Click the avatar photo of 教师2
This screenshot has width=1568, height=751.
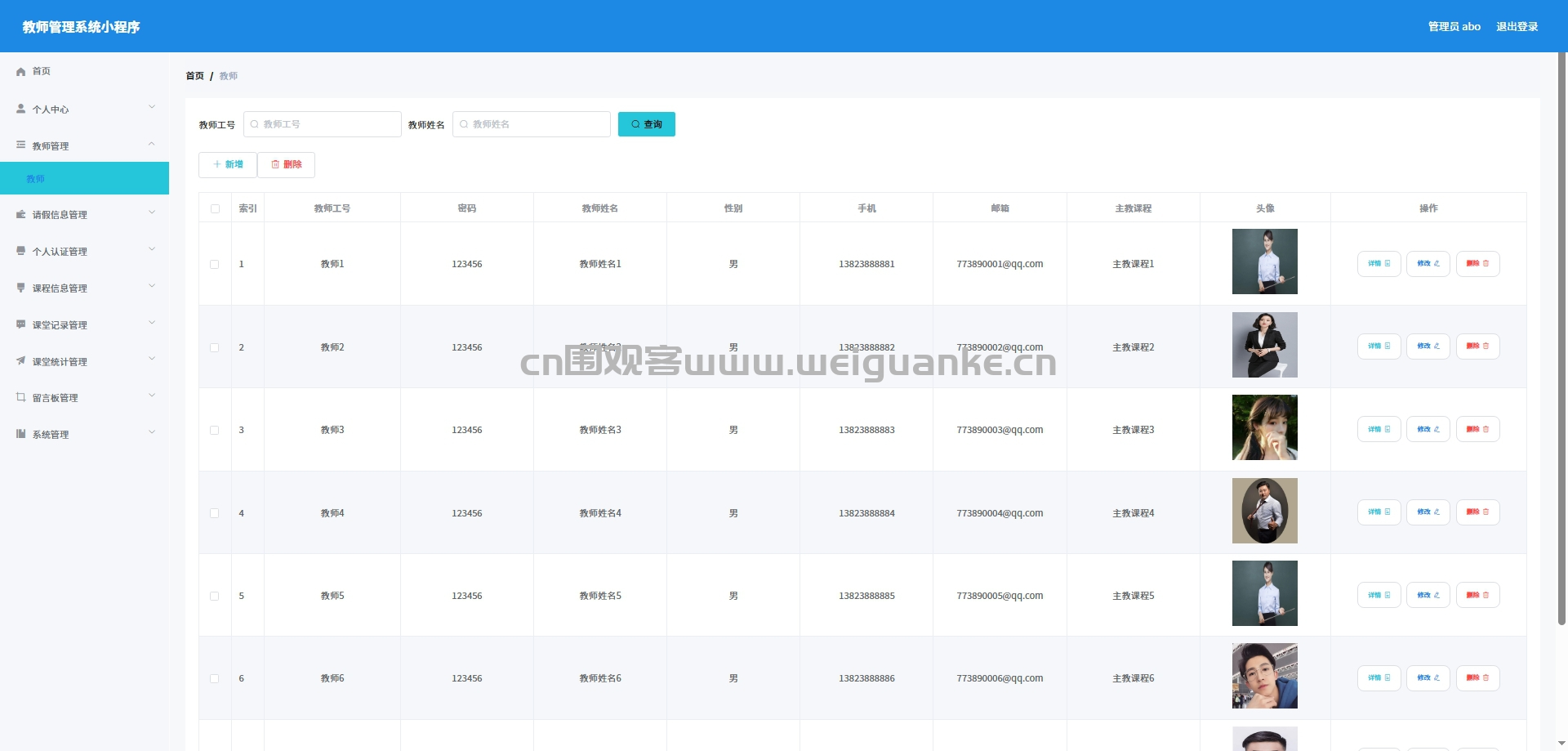pyautogui.click(x=1264, y=345)
